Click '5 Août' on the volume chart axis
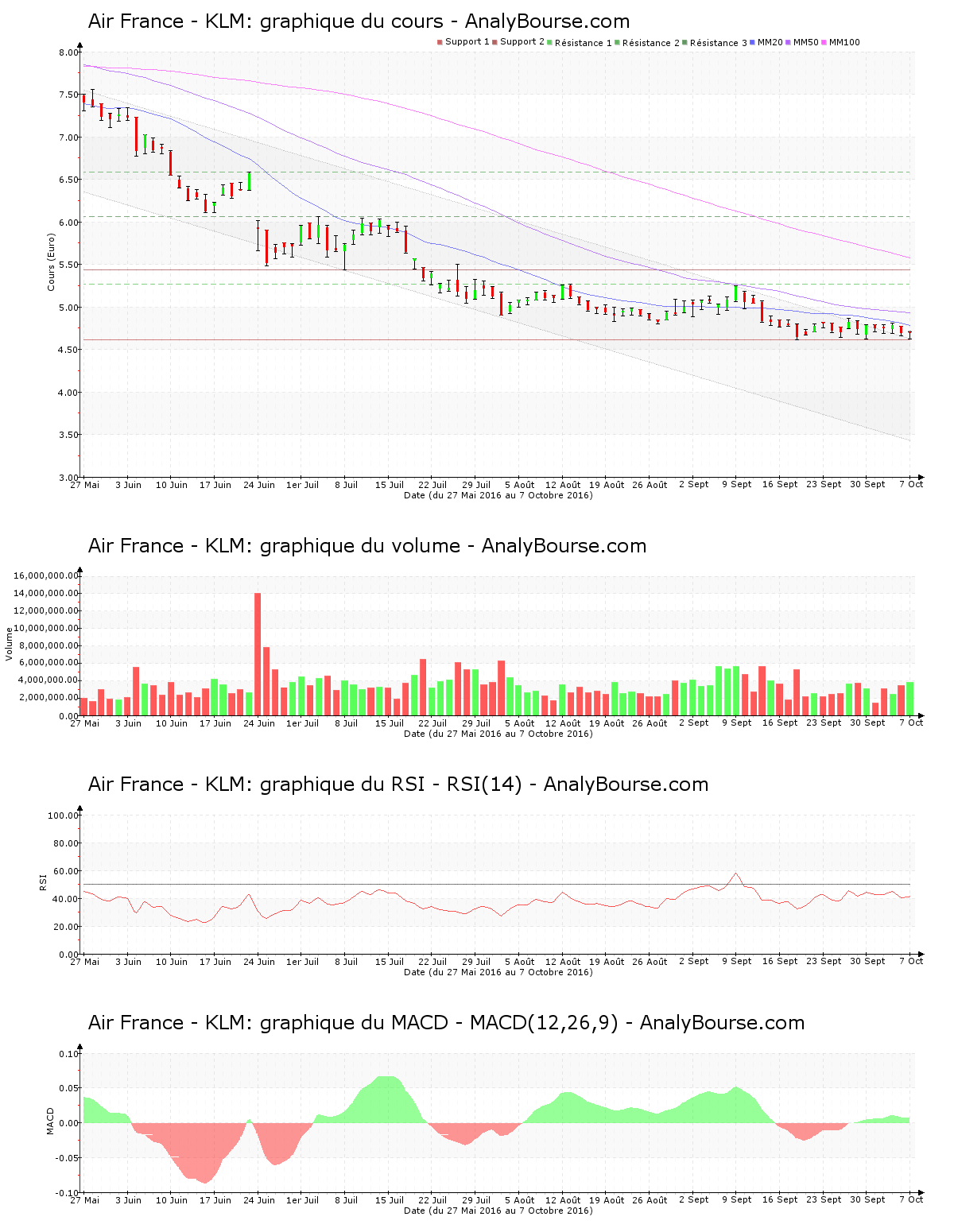 (520, 723)
